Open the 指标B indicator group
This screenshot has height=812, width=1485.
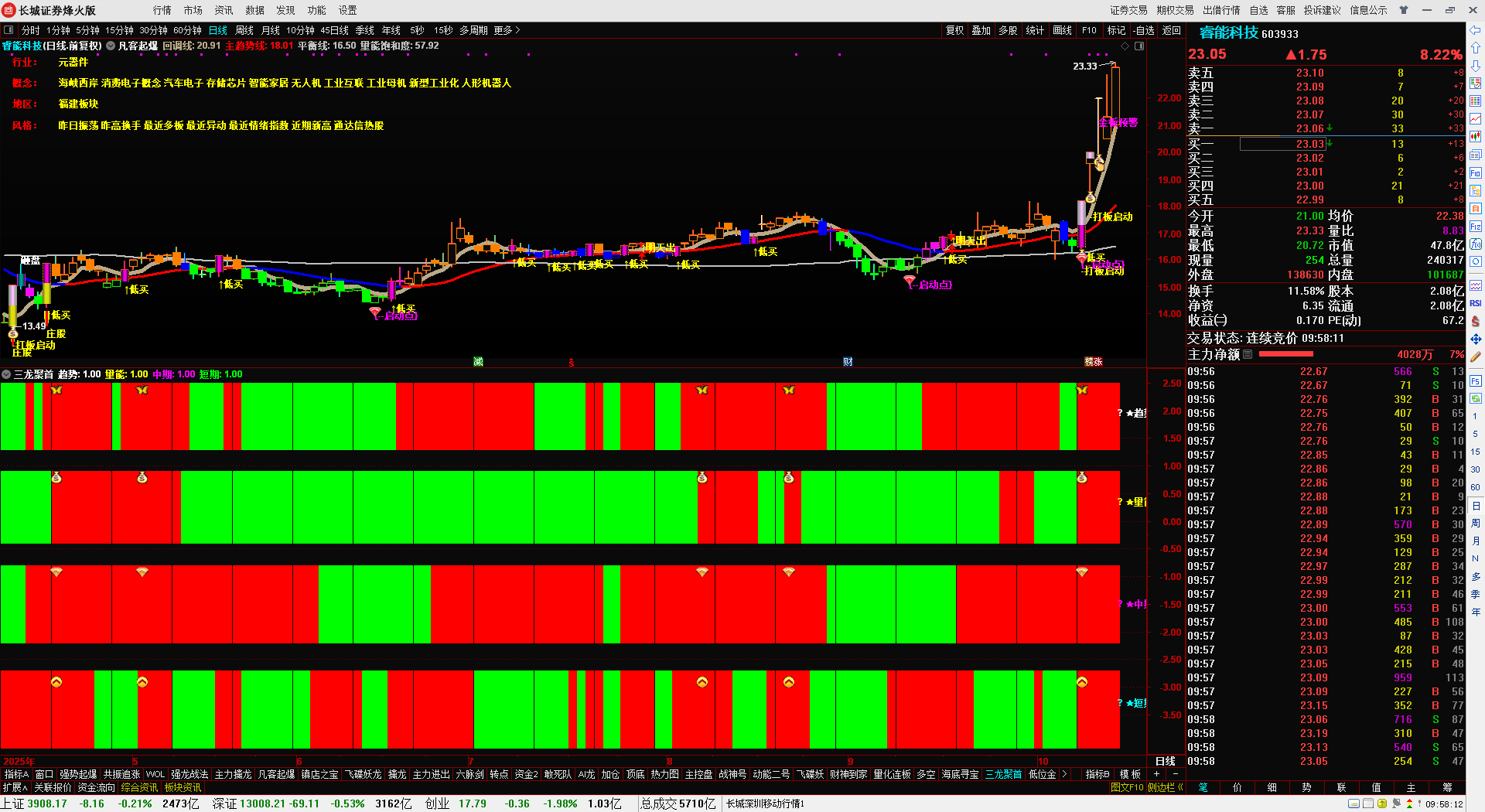1097,774
